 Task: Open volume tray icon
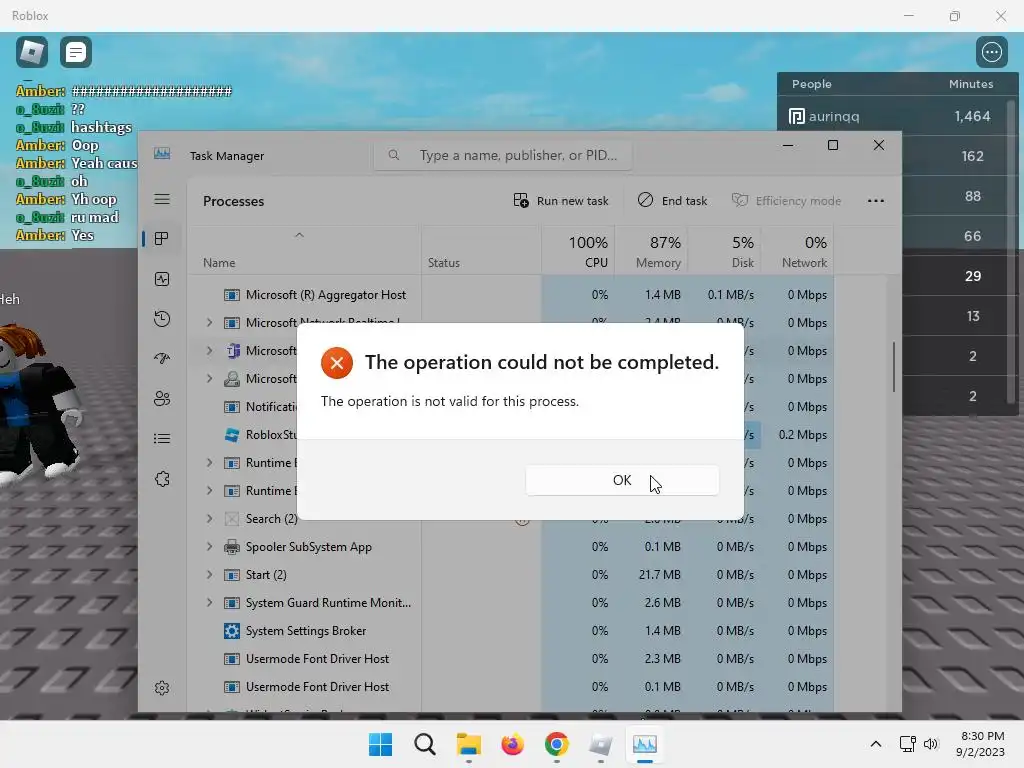(931, 744)
